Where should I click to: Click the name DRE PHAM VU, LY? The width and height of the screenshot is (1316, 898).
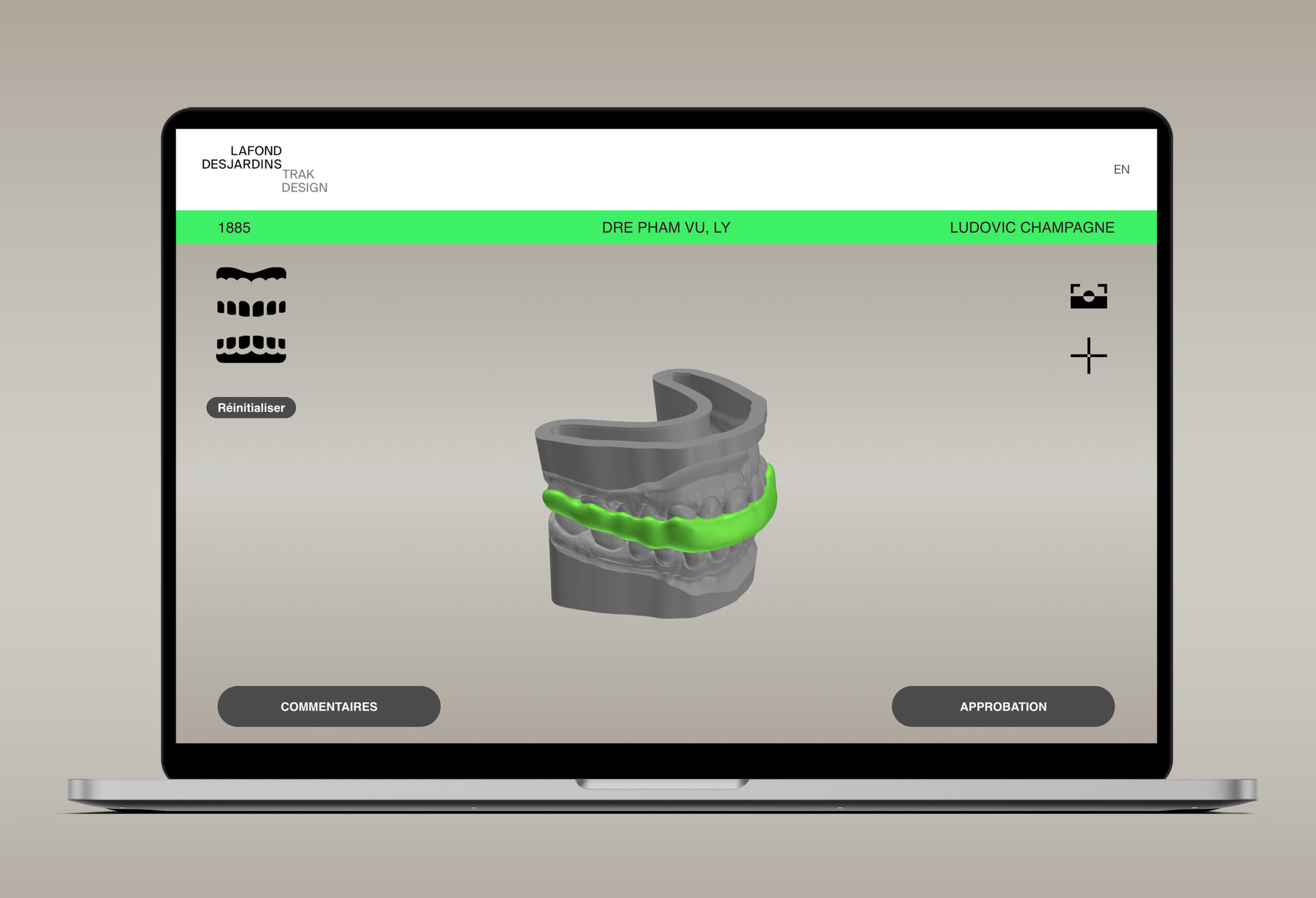(666, 228)
